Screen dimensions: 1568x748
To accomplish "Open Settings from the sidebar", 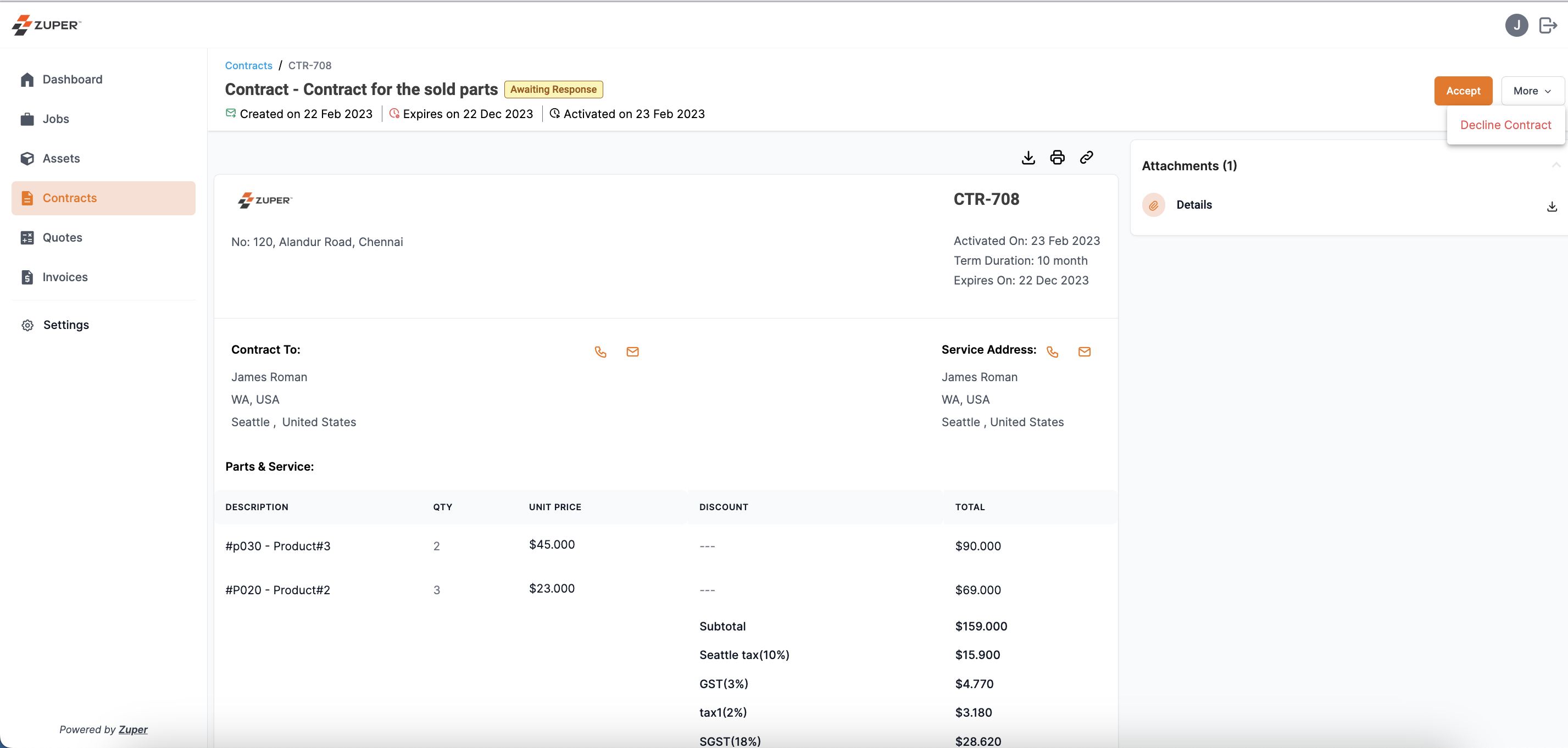I will pyautogui.click(x=66, y=325).
